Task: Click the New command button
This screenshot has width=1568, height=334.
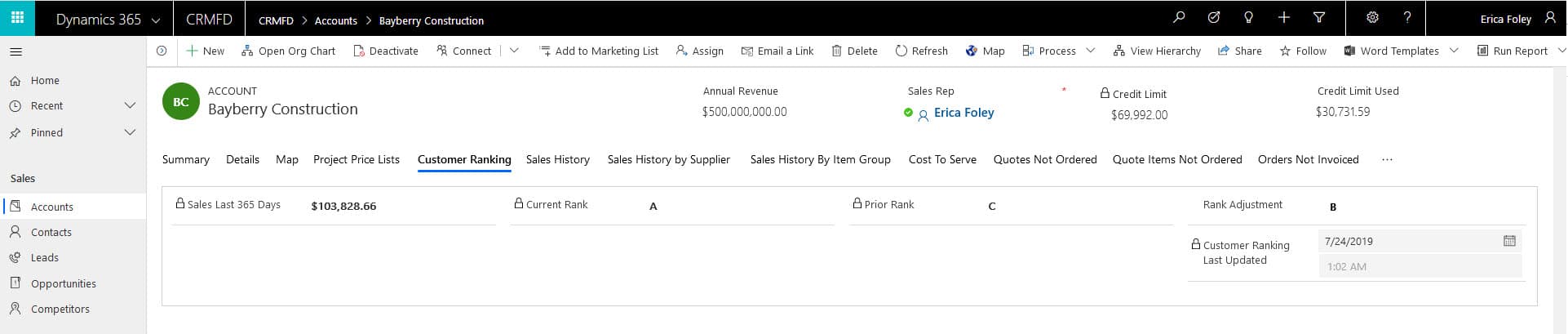Action: click(x=205, y=51)
